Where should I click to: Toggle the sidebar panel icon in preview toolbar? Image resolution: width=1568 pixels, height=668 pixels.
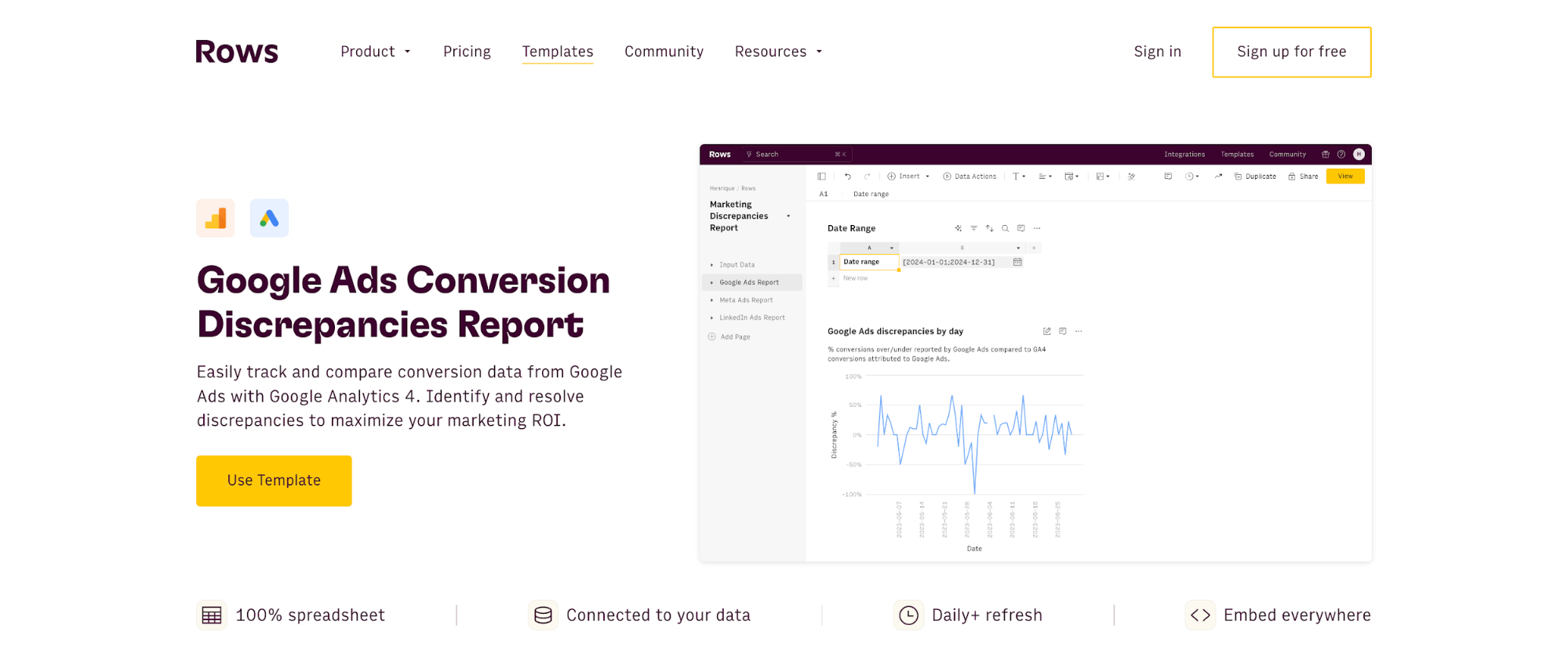tap(821, 176)
